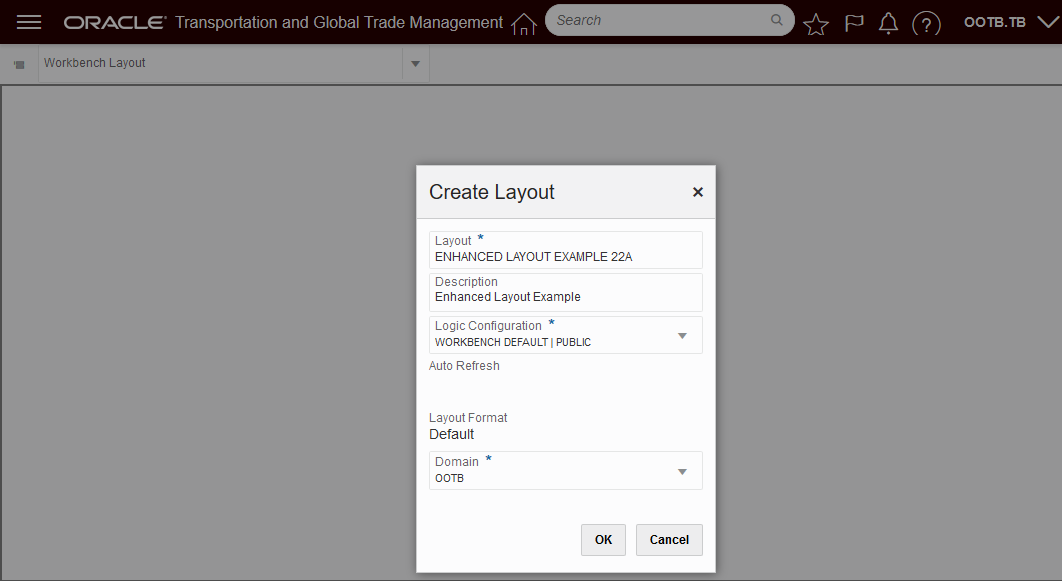The height and width of the screenshot is (581, 1062).
Task: Click the Workbench Layout selection field
Action: 220,63
